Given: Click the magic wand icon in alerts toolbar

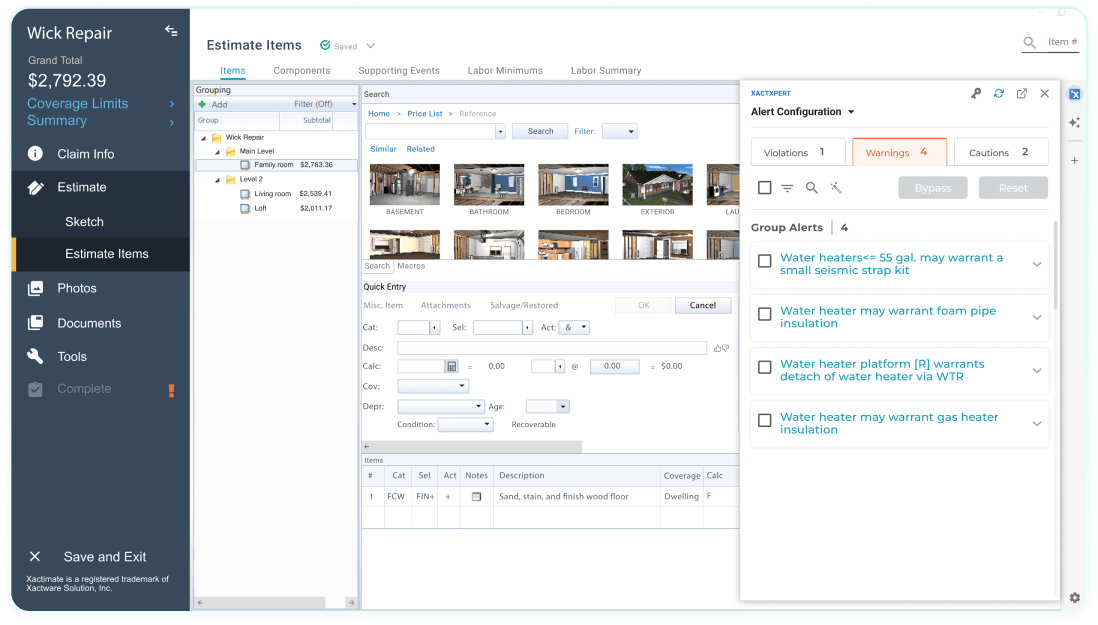Looking at the screenshot, I should tap(836, 188).
